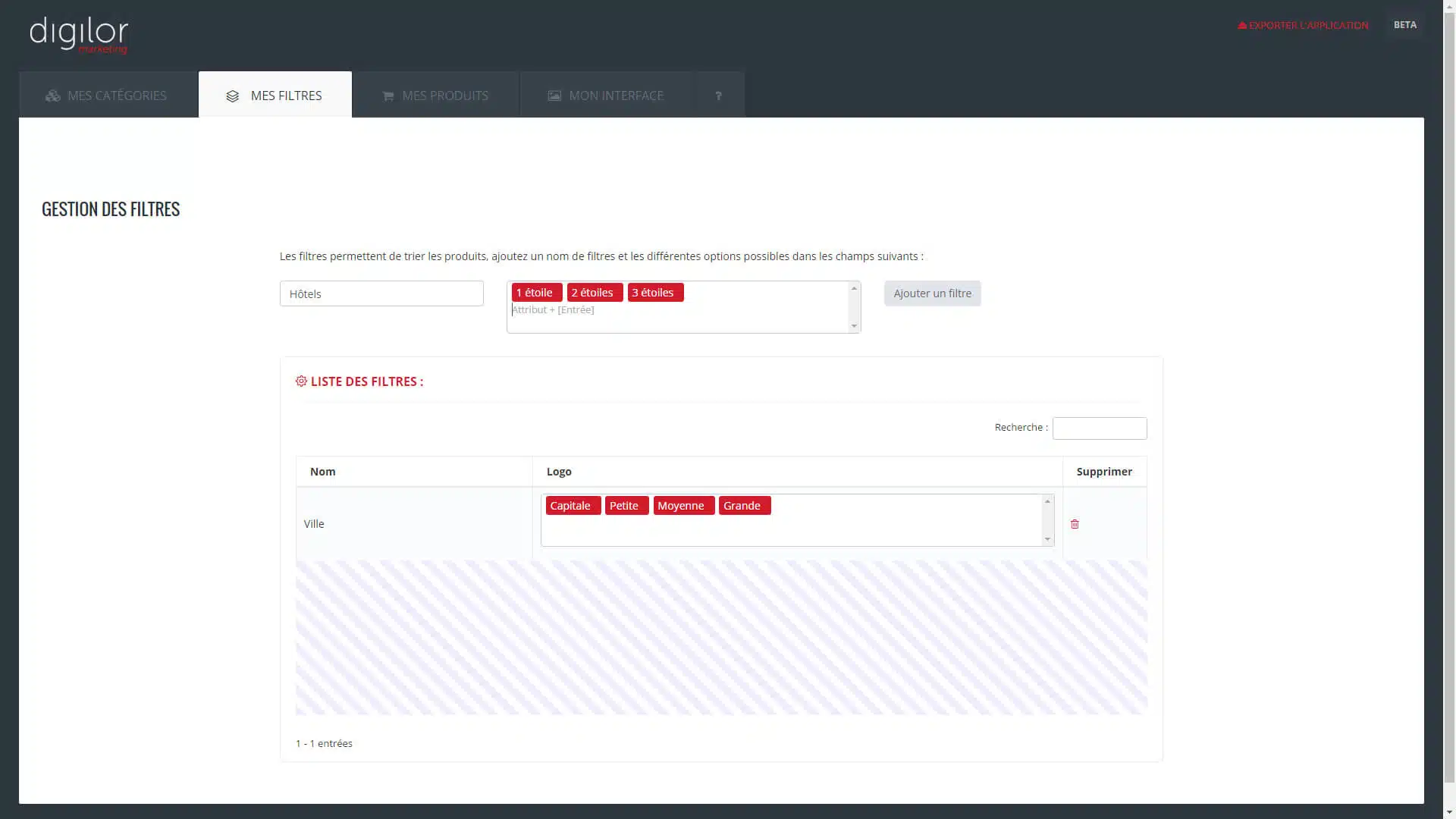The height and width of the screenshot is (819, 1456).
Task: Click the down arrow of the attribute box scrollbar
Action: pyautogui.click(x=854, y=326)
